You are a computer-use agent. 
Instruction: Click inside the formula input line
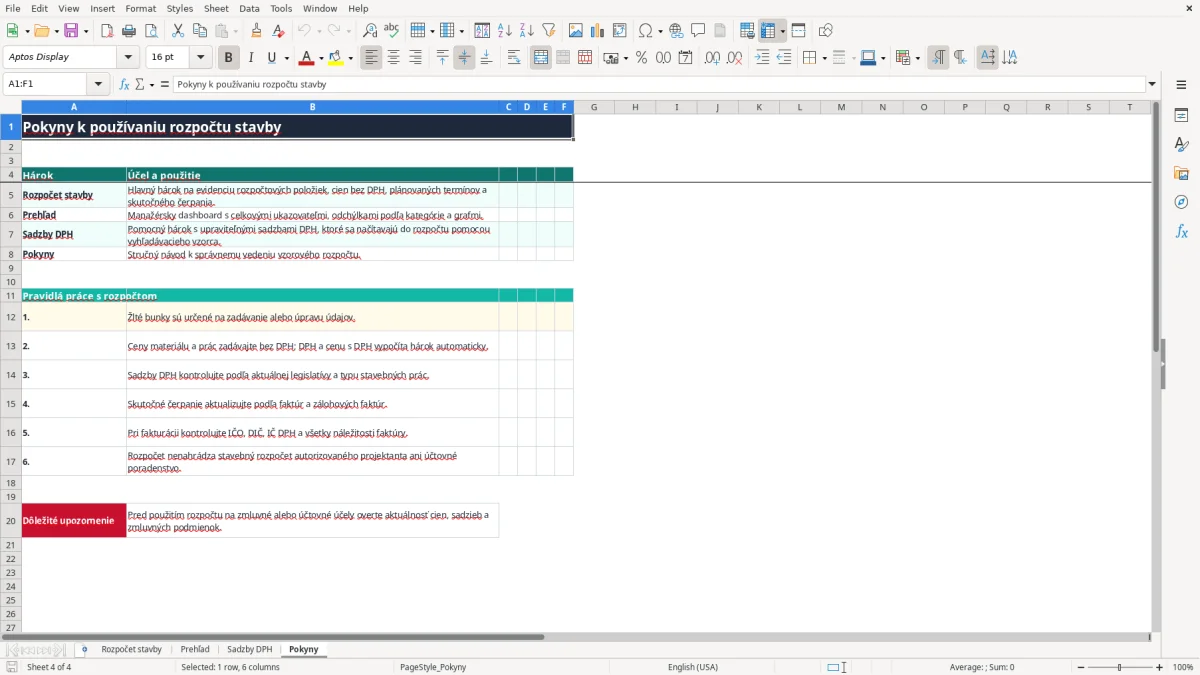coord(659,85)
